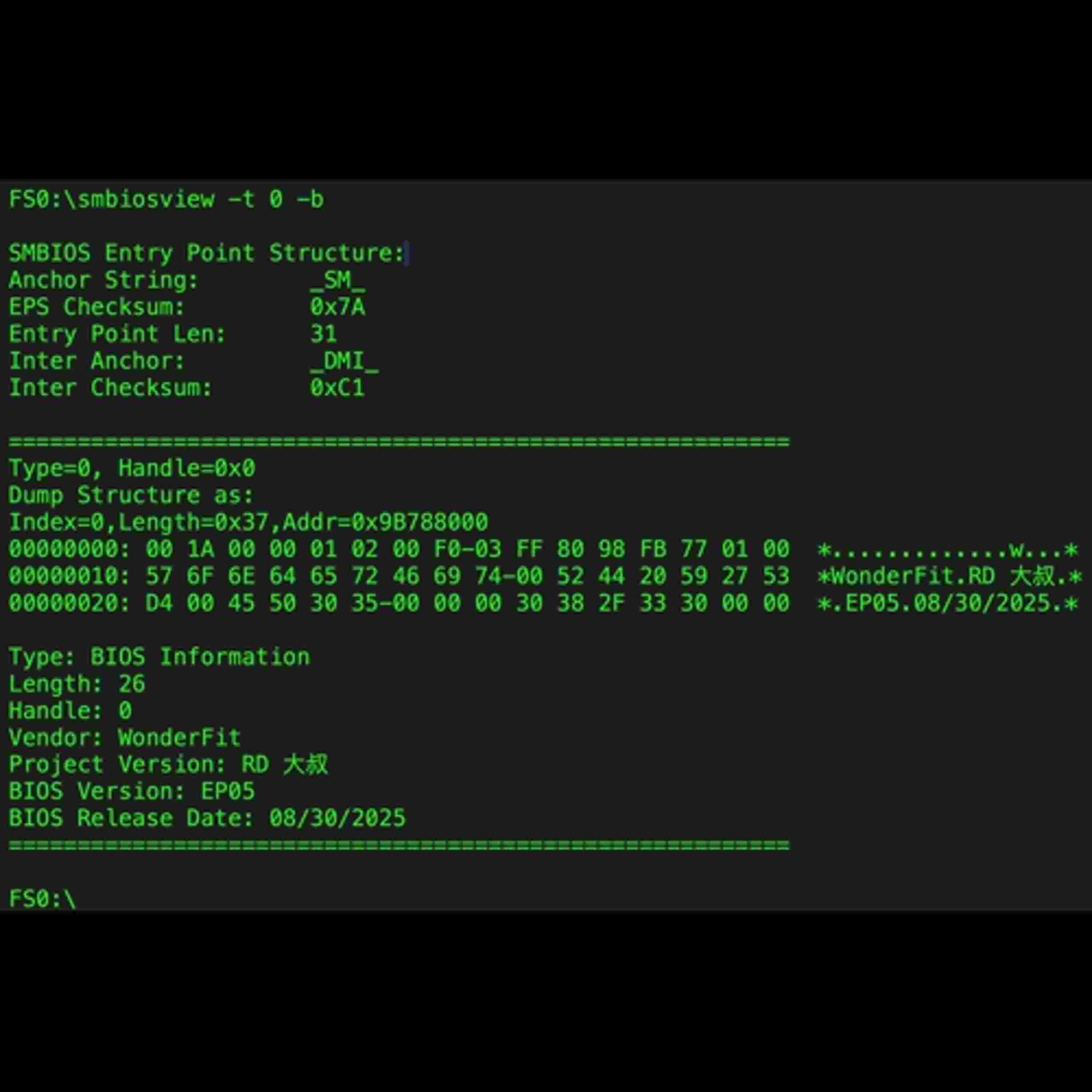Click the SMBIOS Entry Point Structure heading
The image size is (1092, 1092).
(207, 253)
